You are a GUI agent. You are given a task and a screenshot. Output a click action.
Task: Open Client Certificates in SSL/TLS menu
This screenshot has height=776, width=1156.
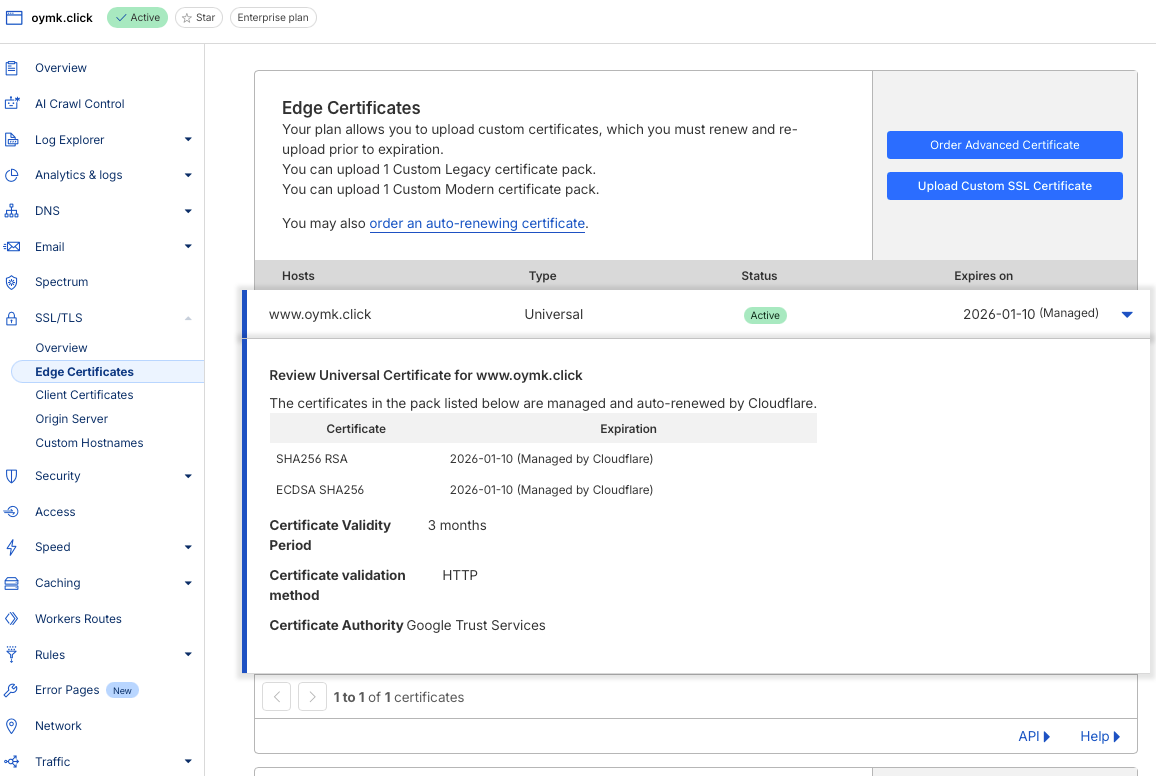coord(84,395)
